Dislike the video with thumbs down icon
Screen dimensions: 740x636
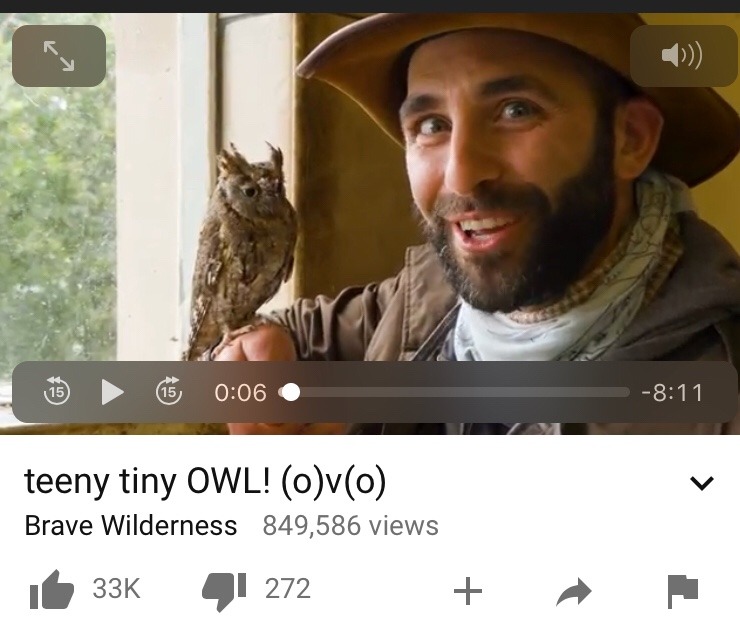pos(224,591)
